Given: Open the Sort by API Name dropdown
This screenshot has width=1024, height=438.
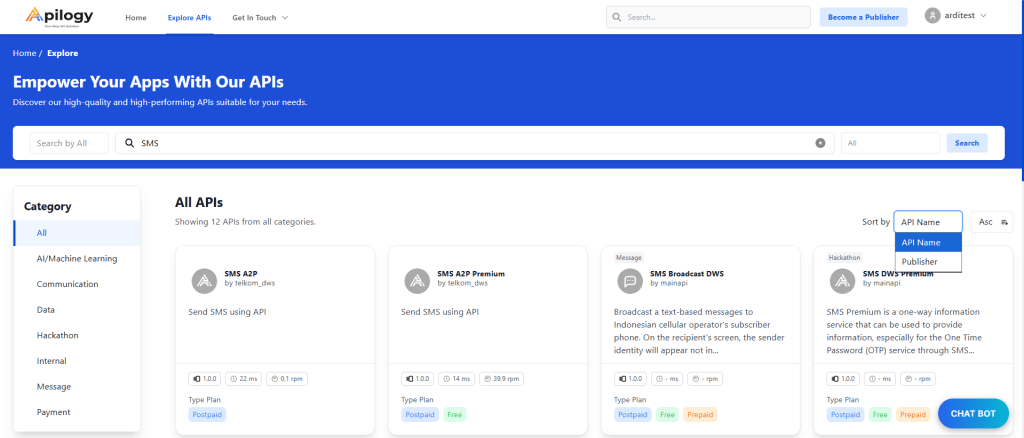Looking at the screenshot, I should pyautogui.click(x=927, y=222).
